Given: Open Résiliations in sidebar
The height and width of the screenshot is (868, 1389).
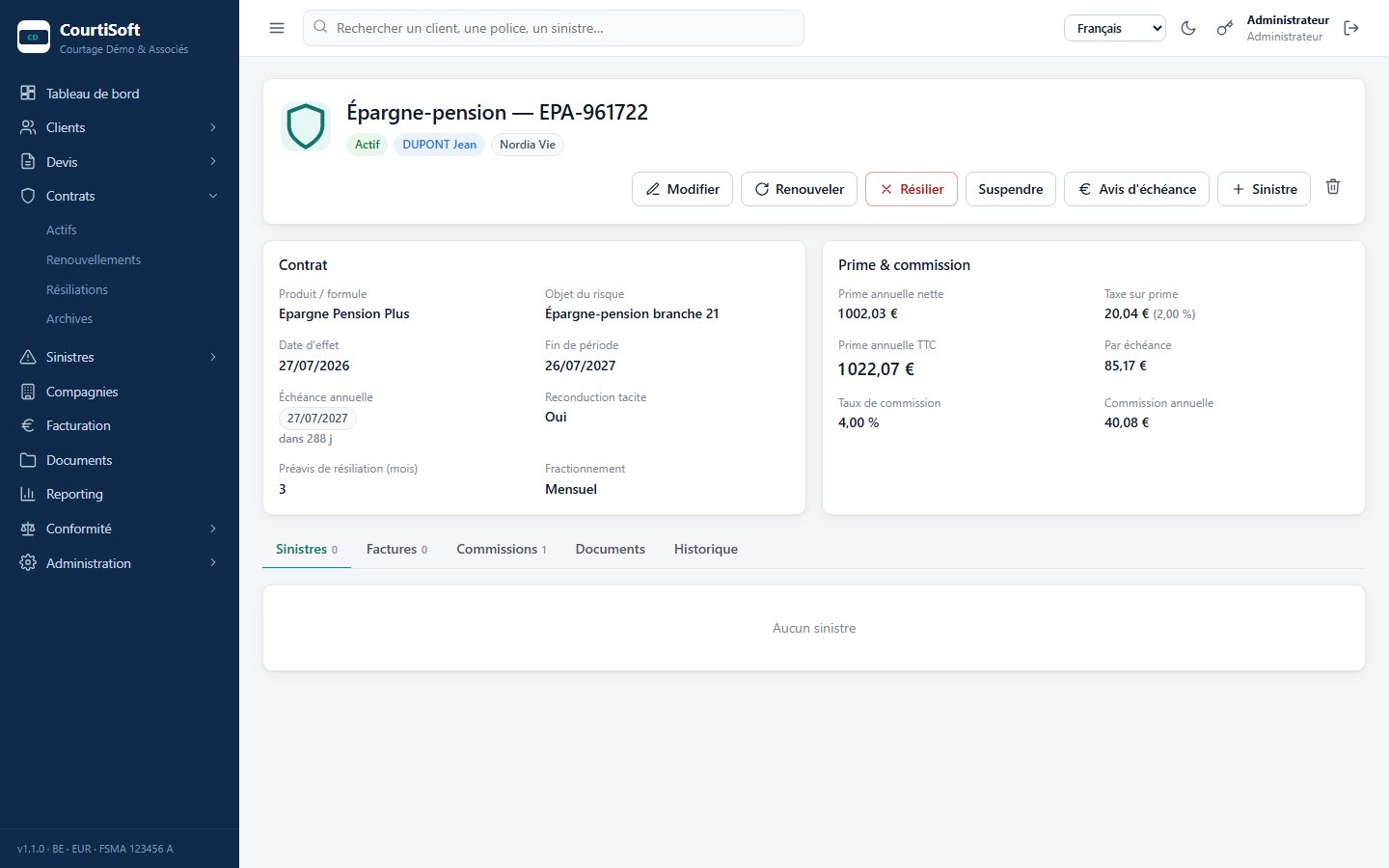Looking at the screenshot, I should [77, 289].
